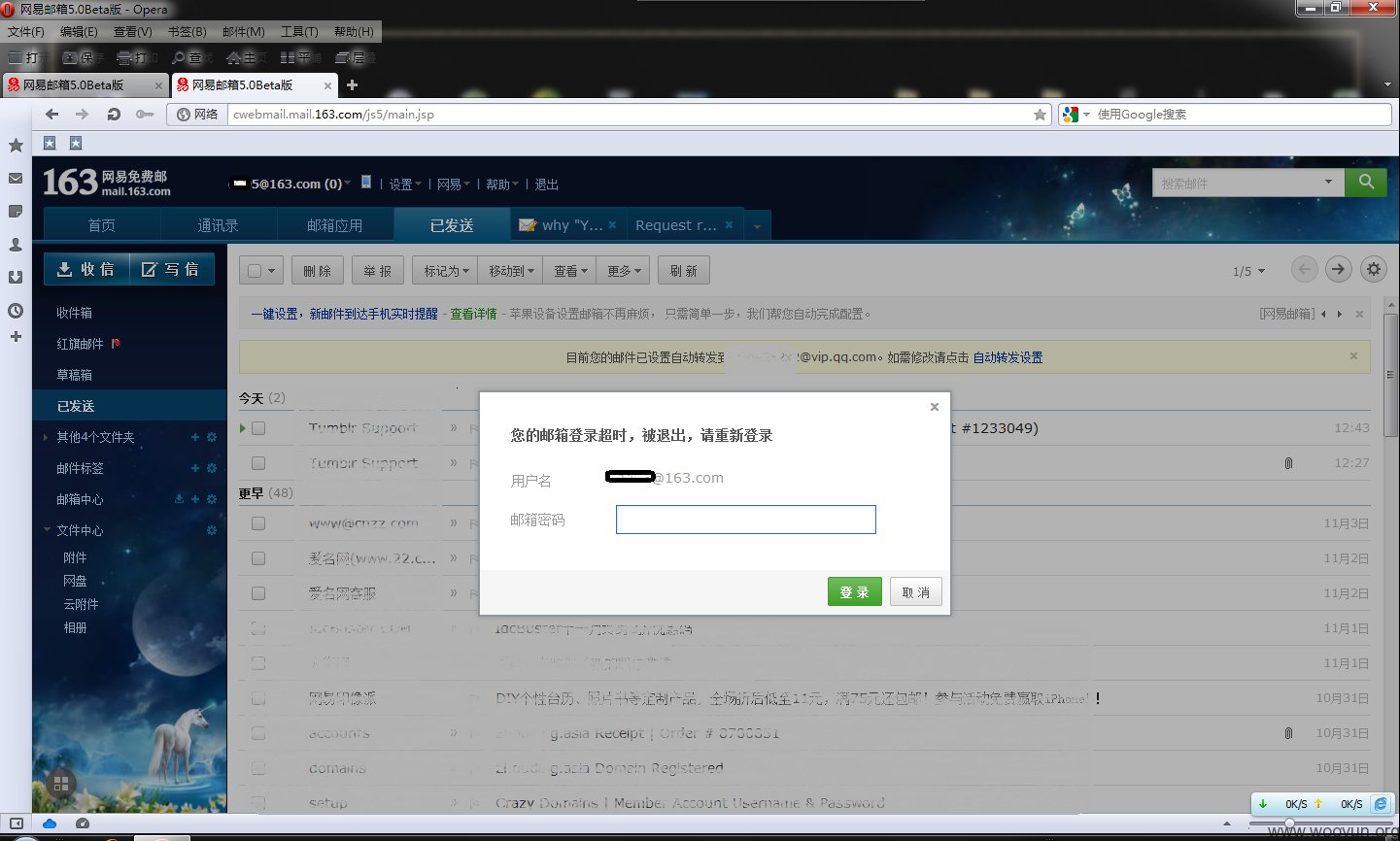Click green 登录 button
The height and width of the screenshot is (841, 1400).
[x=855, y=591]
